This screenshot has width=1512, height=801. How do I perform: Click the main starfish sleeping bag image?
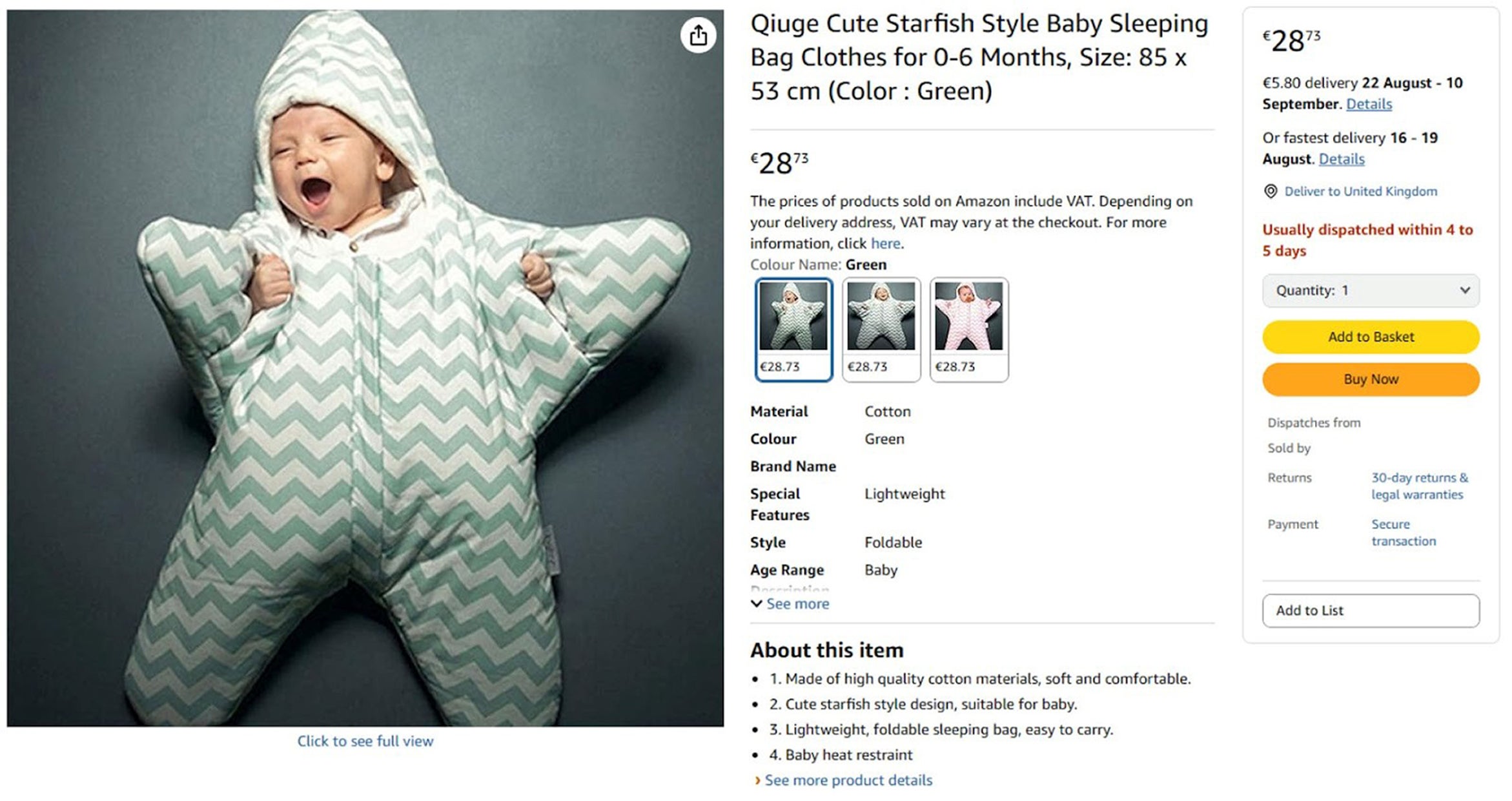(x=365, y=368)
